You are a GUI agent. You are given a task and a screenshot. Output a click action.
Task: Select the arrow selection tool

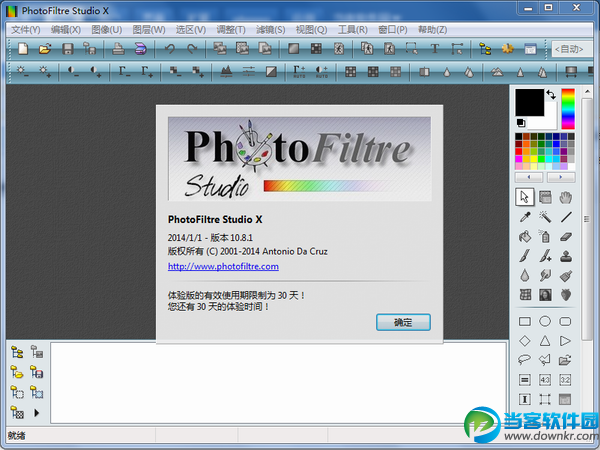(x=525, y=197)
